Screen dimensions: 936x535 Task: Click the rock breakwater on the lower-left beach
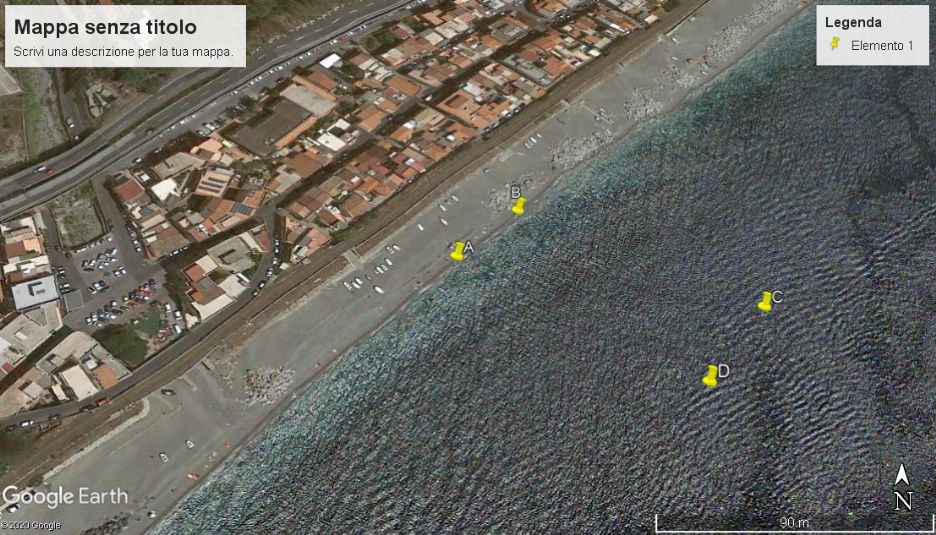point(267,383)
